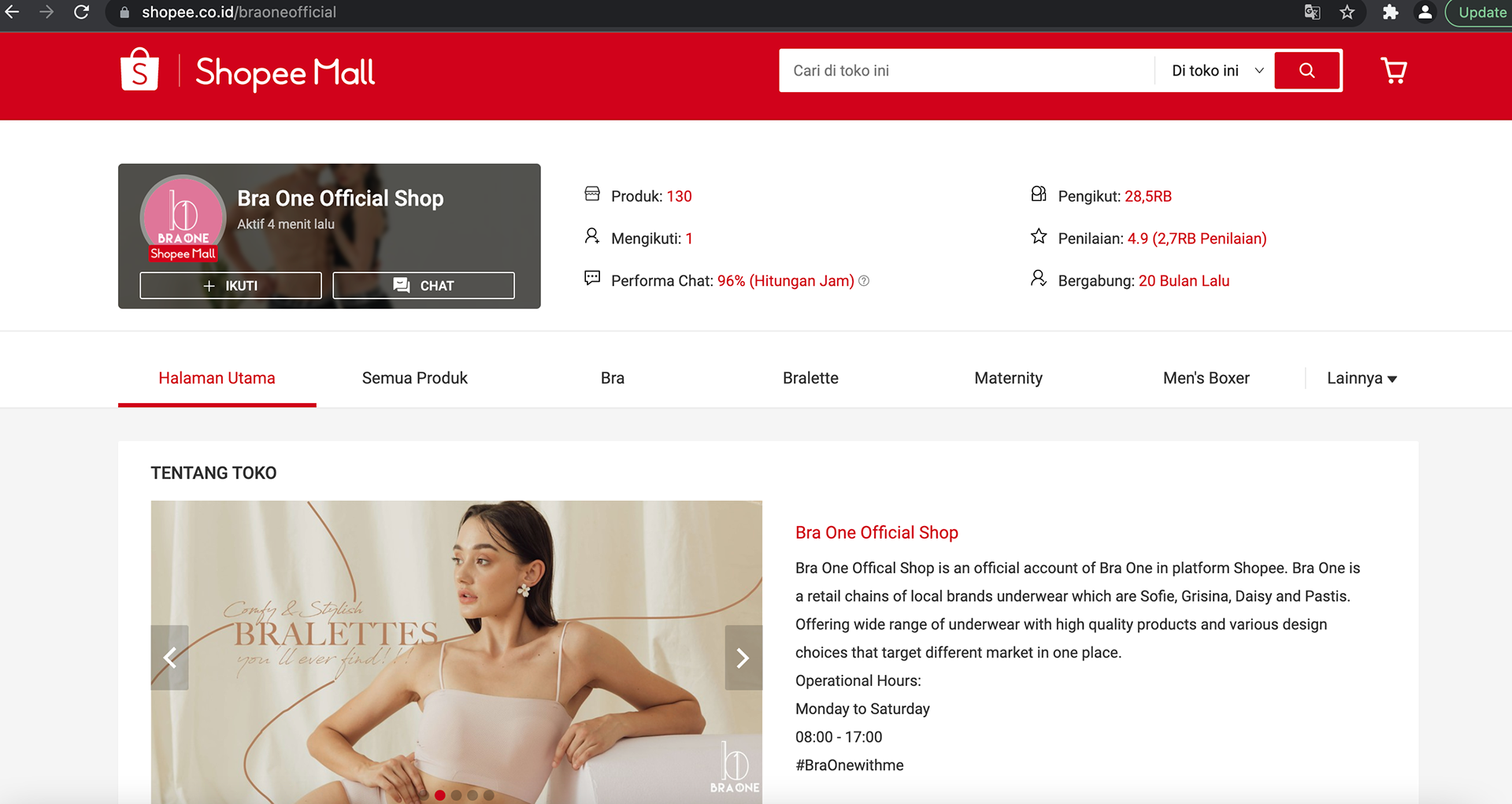Screen dimensions: 1512x804
Task: Click the red 'Bra One Official Shop' heading
Action: [876, 532]
